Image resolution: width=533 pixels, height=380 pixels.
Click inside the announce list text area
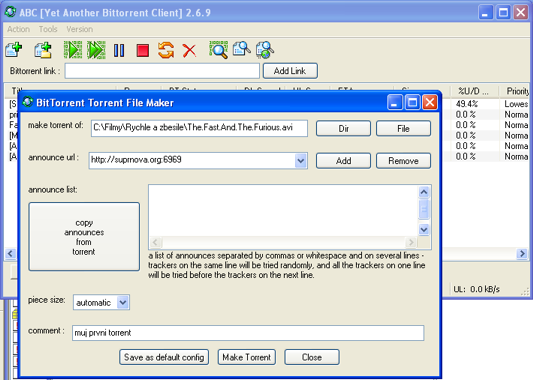point(283,210)
